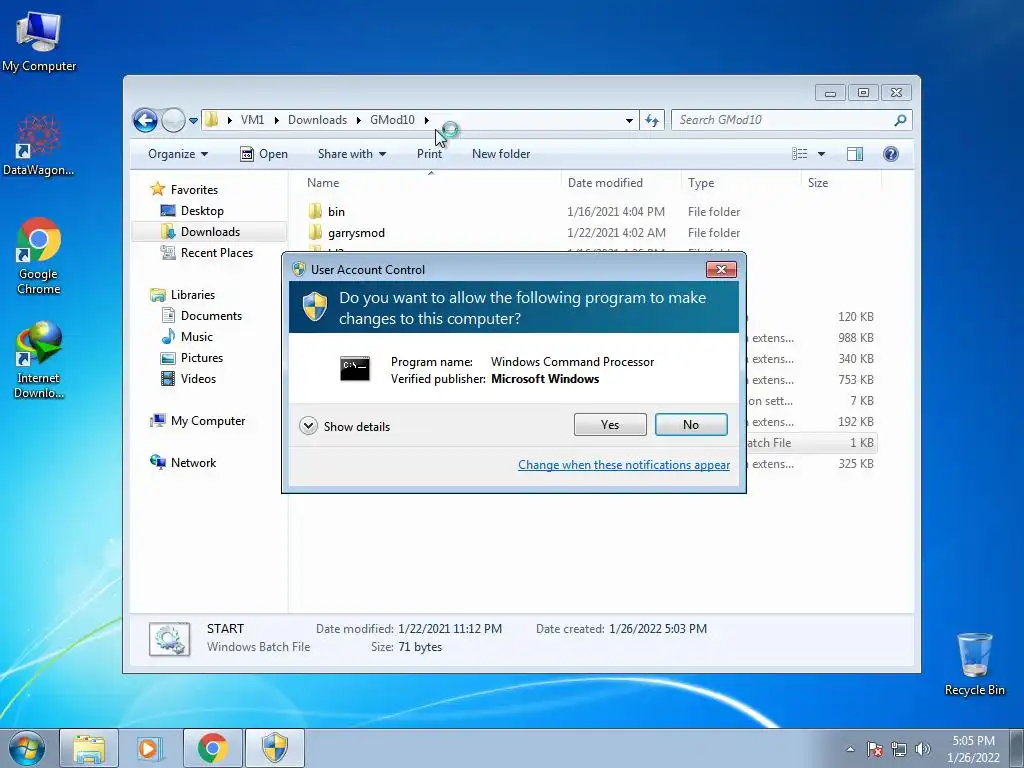Open the views options dropdown arrow
Viewport: 1024px width, 768px height.
(821, 154)
